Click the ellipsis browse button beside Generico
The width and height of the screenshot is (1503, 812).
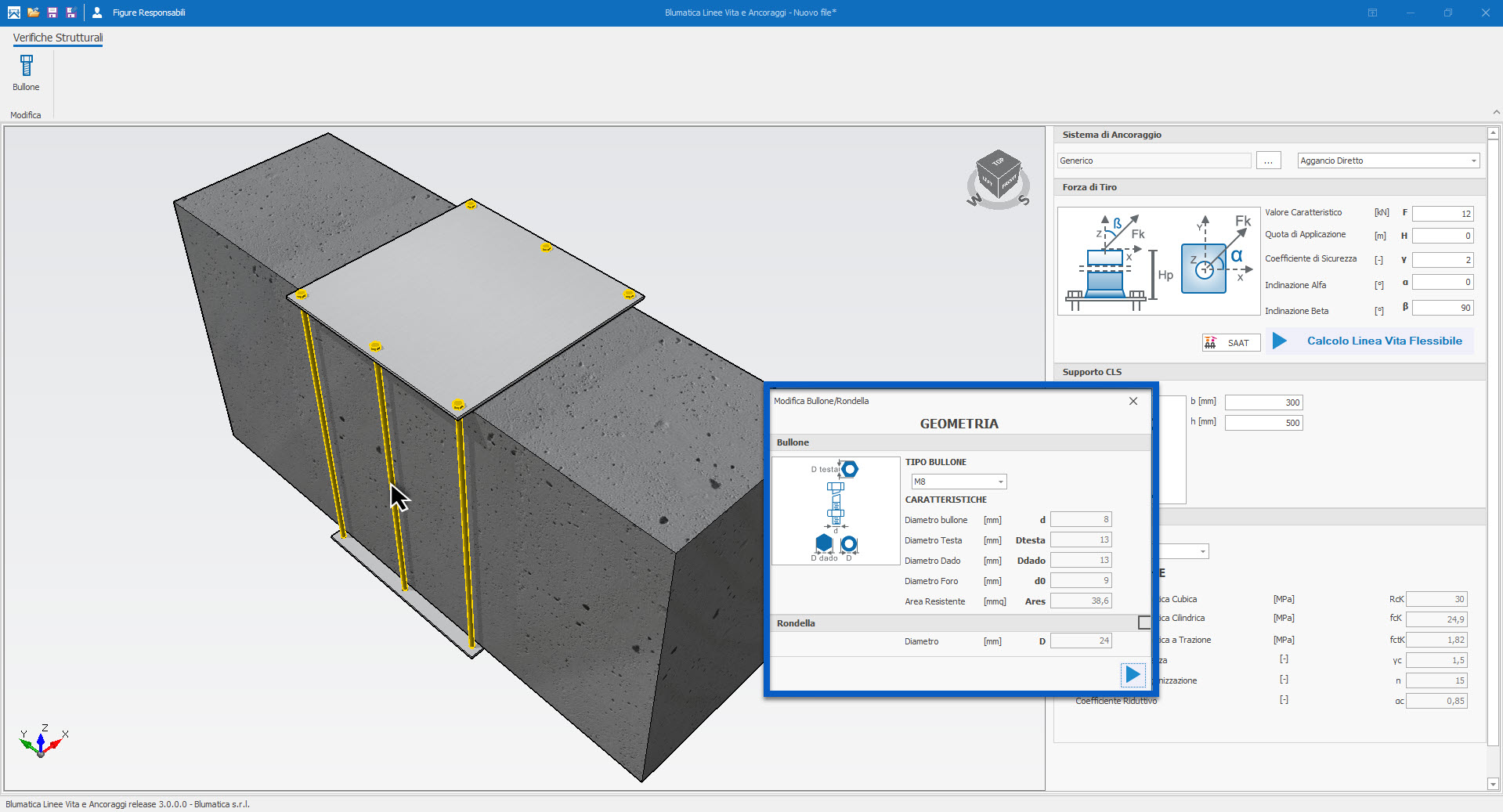[1268, 161]
